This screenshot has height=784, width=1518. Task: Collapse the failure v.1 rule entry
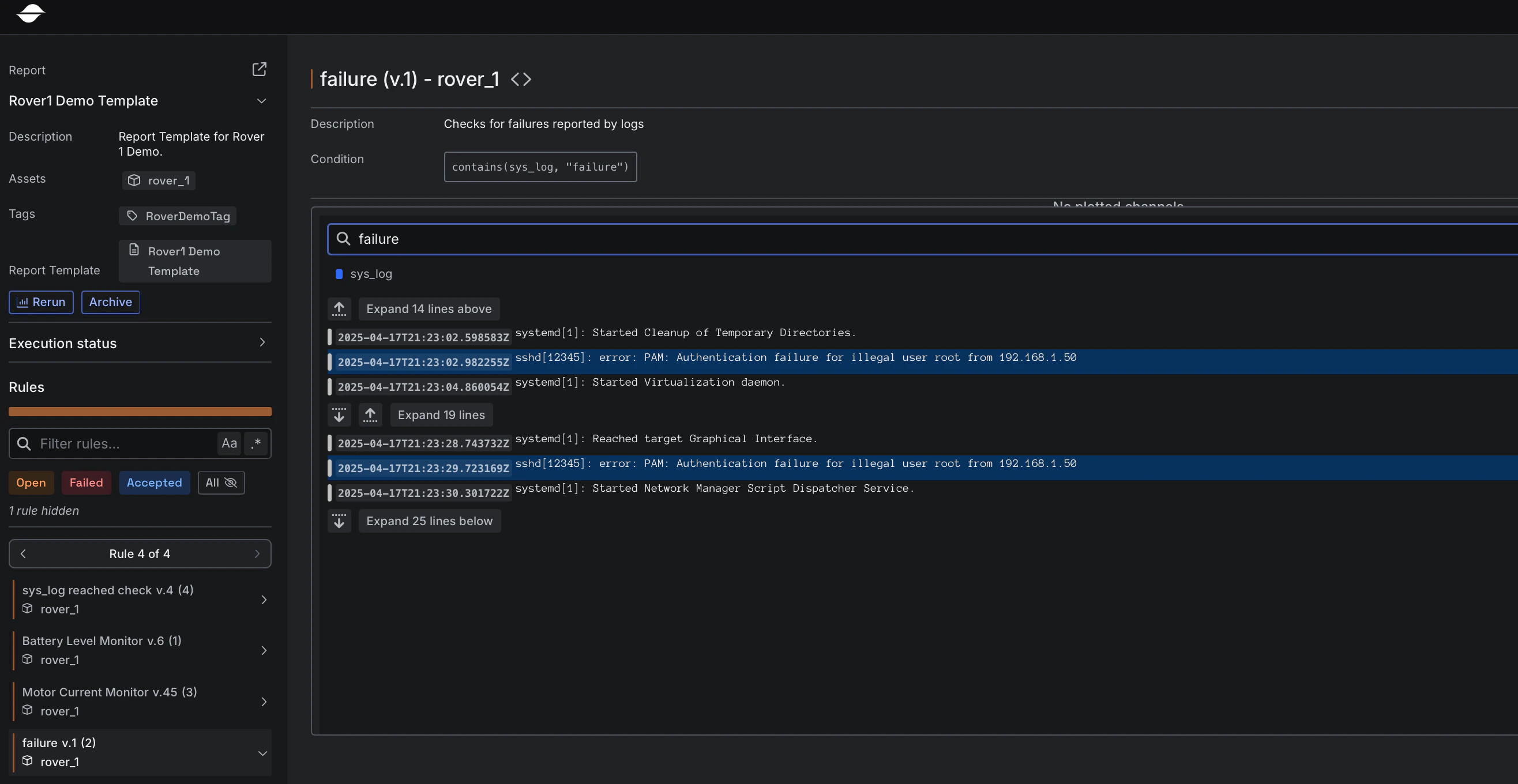coord(262,753)
